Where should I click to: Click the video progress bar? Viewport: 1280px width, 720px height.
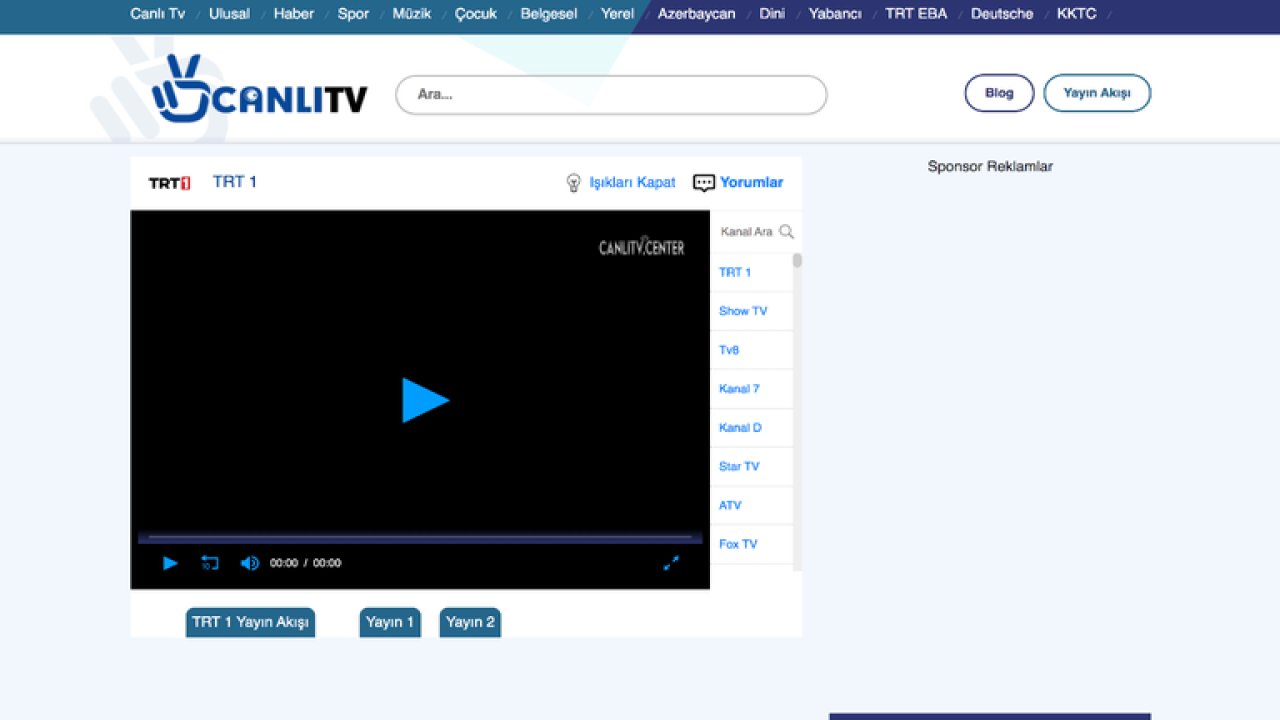click(x=420, y=538)
